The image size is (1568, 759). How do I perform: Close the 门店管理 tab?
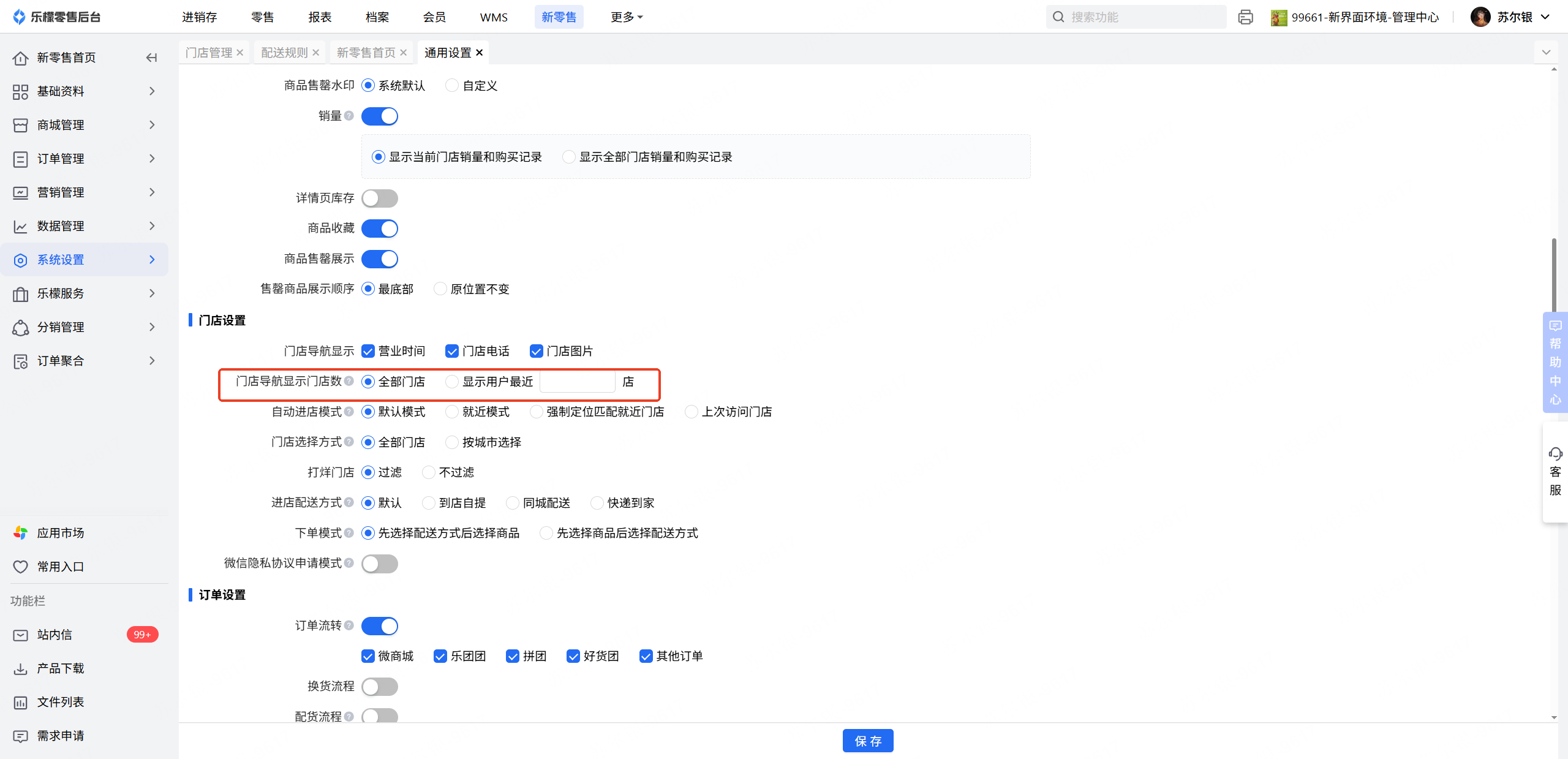click(x=240, y=53)
